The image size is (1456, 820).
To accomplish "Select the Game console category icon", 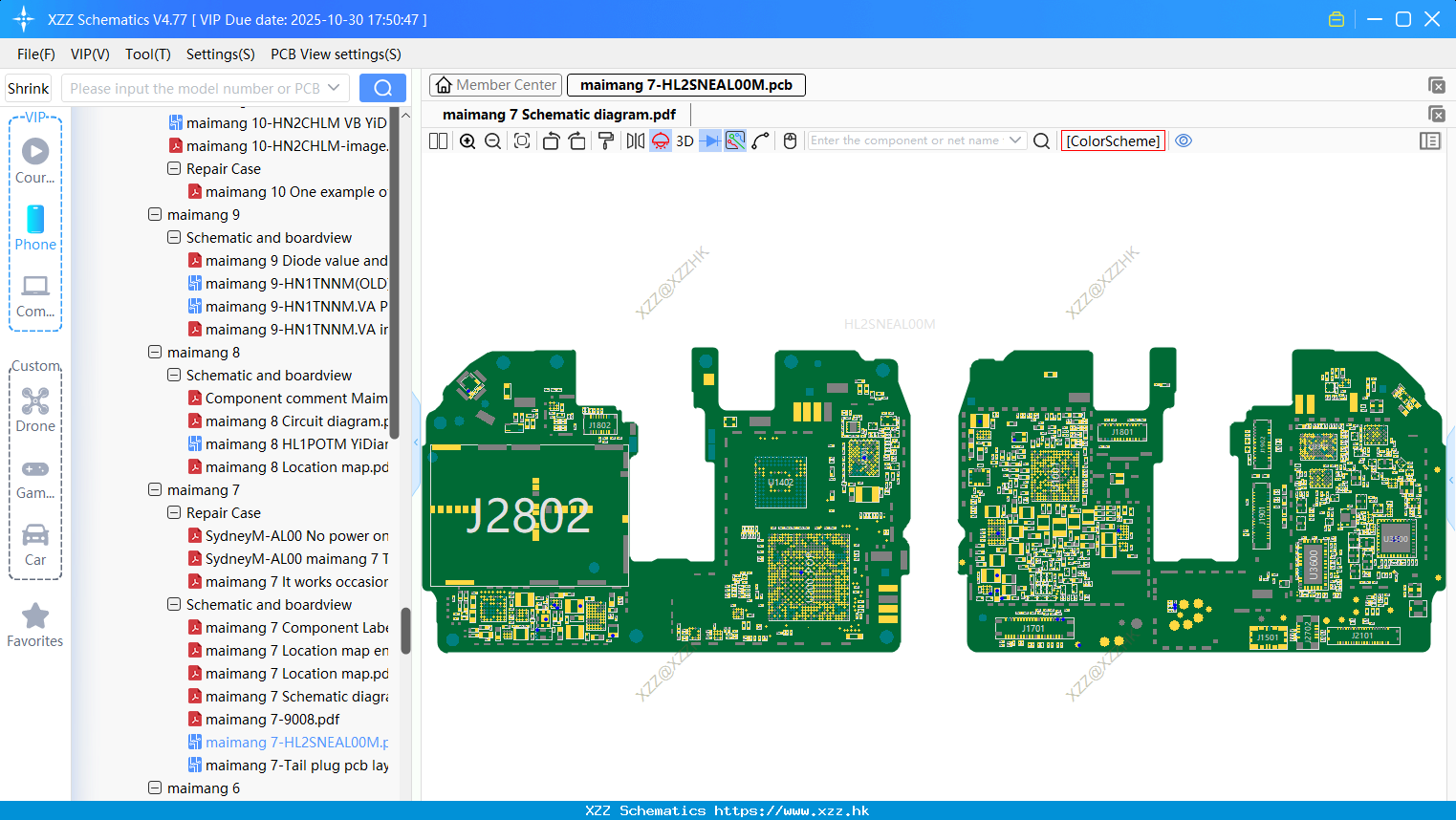I will coord(35,479).
